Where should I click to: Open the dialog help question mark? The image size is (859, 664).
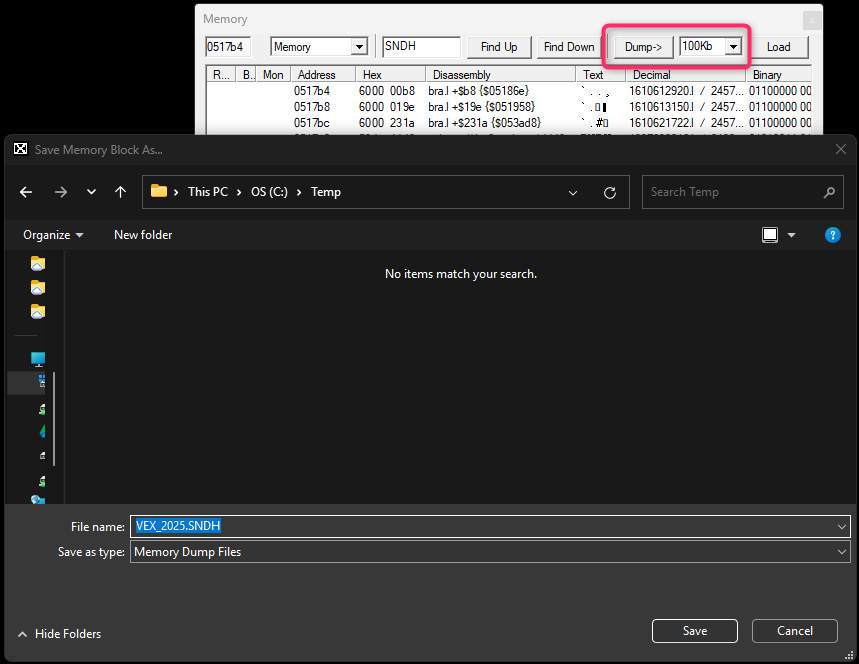[832, 235]
